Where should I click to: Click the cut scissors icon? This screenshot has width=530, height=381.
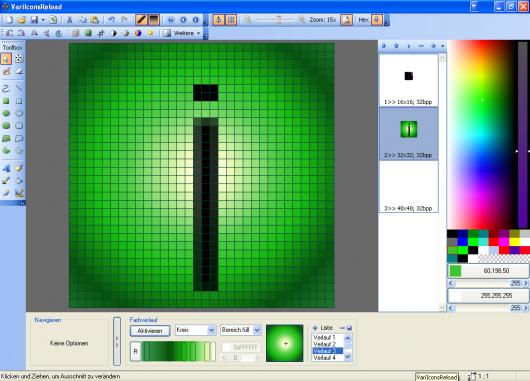[70, 20]
